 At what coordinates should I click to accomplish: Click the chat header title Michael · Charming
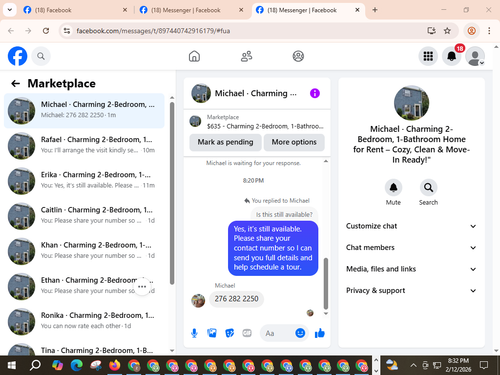pos(255,93)
